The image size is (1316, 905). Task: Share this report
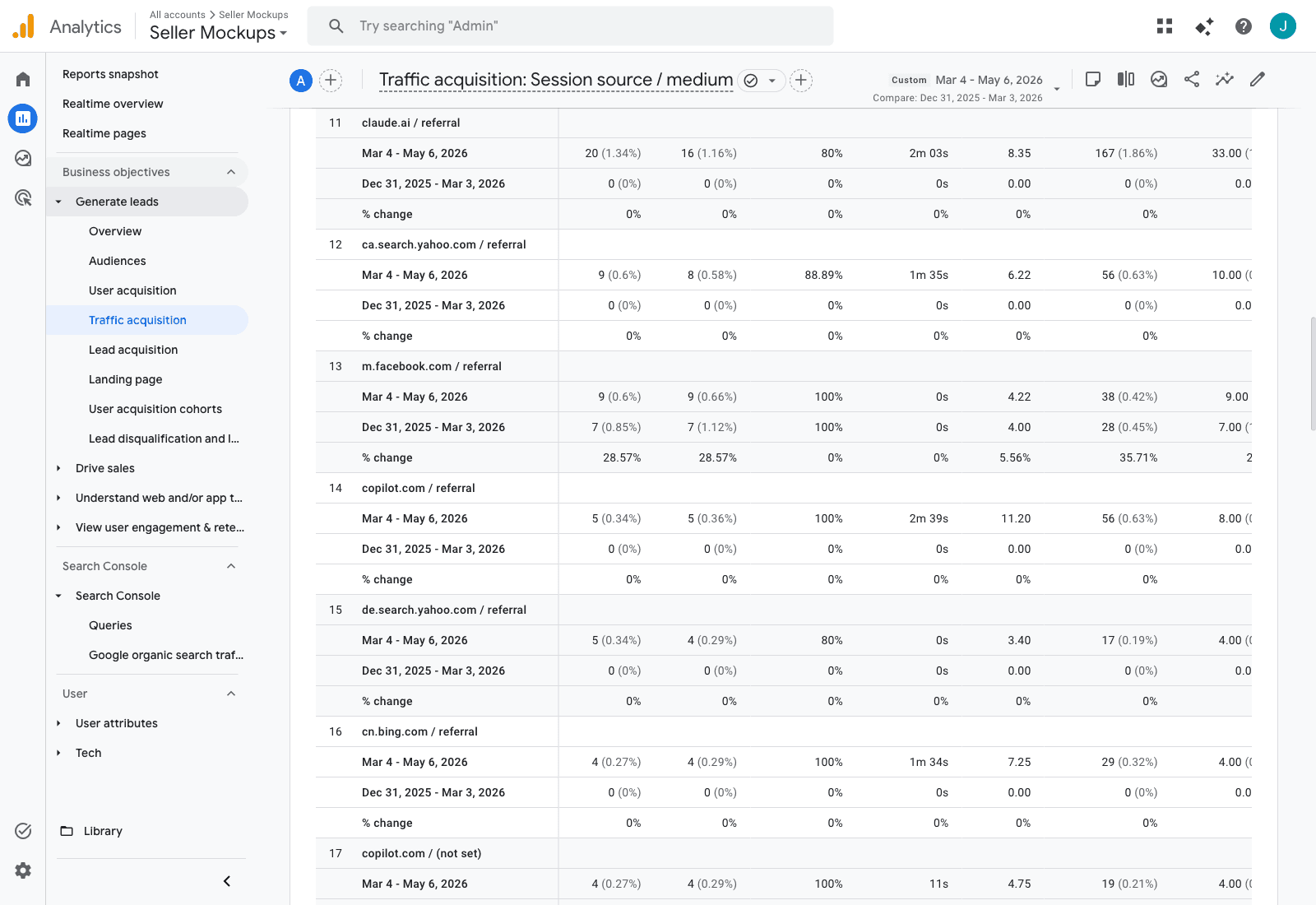point(1192,79)
